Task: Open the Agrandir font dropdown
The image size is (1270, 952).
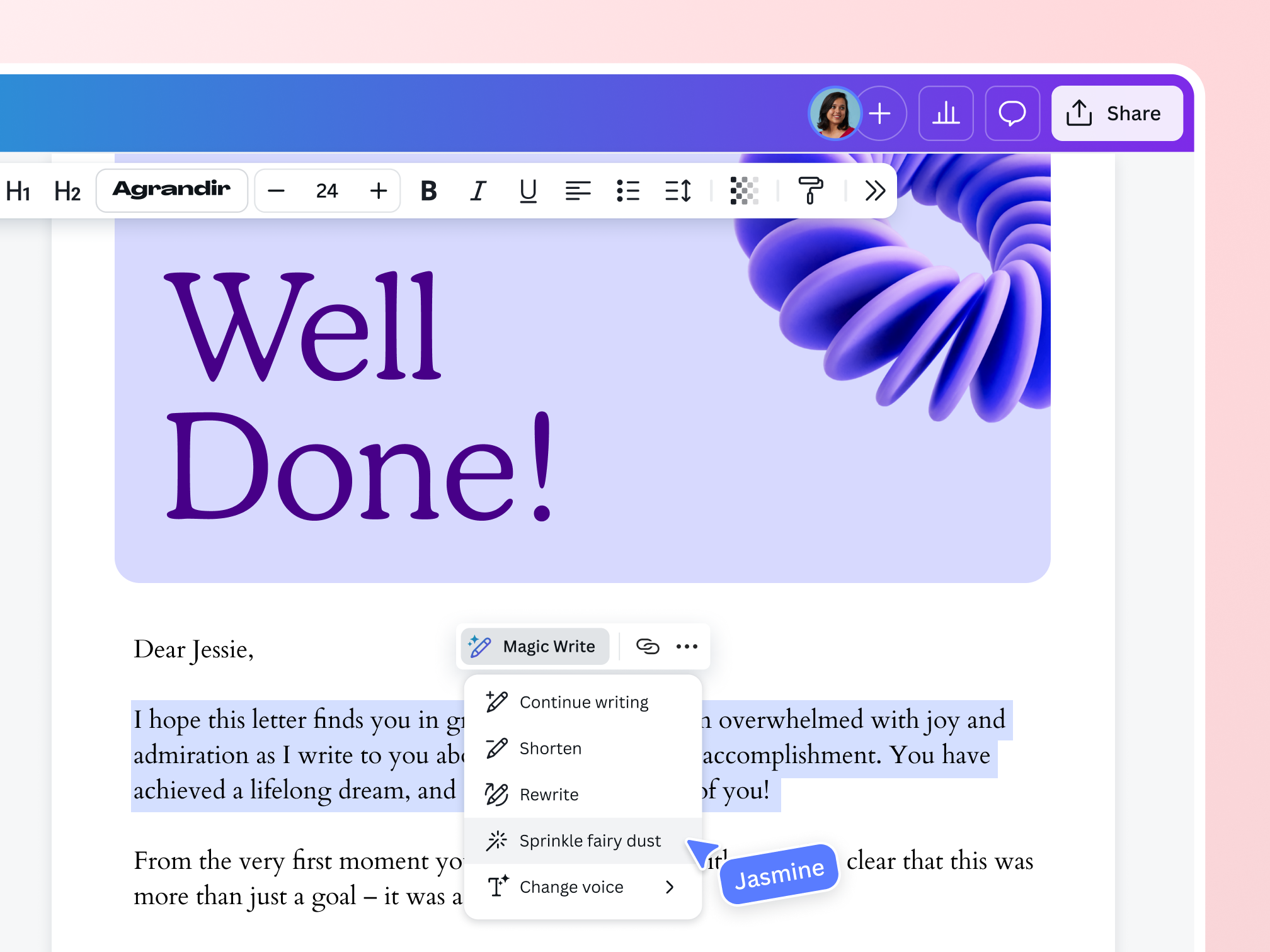Action: tap(171, 190)
